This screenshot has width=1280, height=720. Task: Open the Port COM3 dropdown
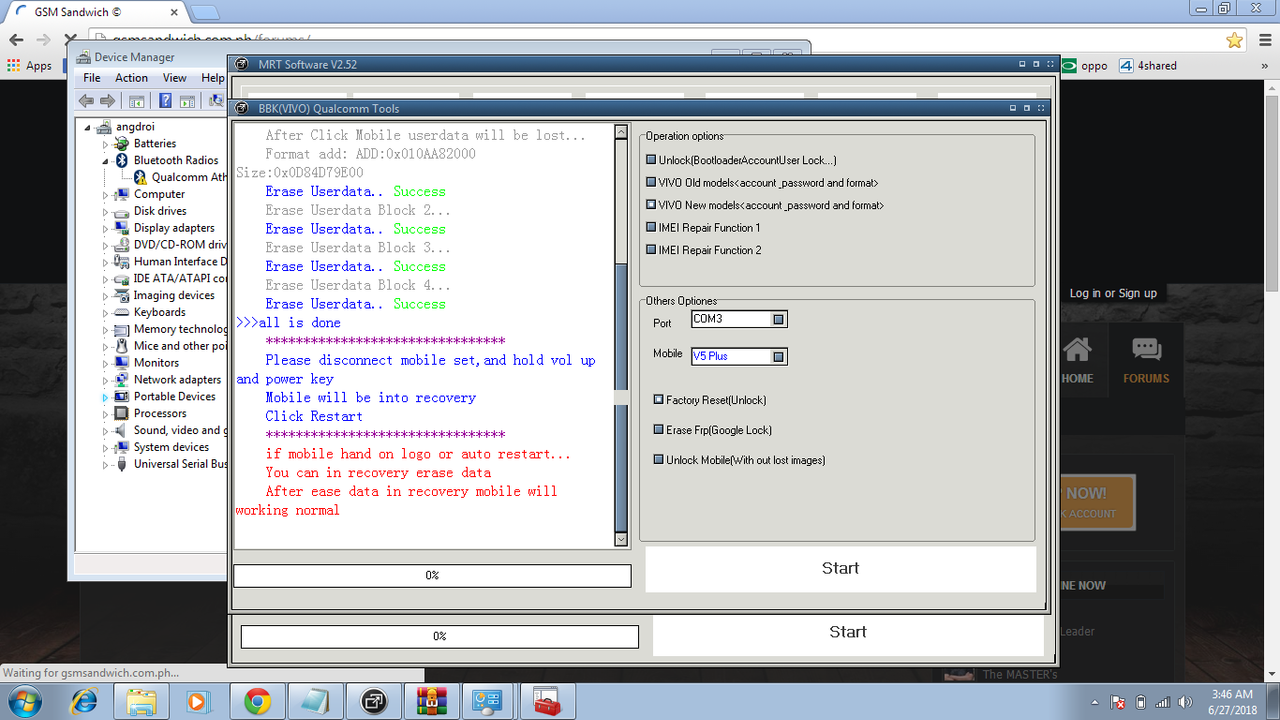pyautogui.click(x=779, y=319)
